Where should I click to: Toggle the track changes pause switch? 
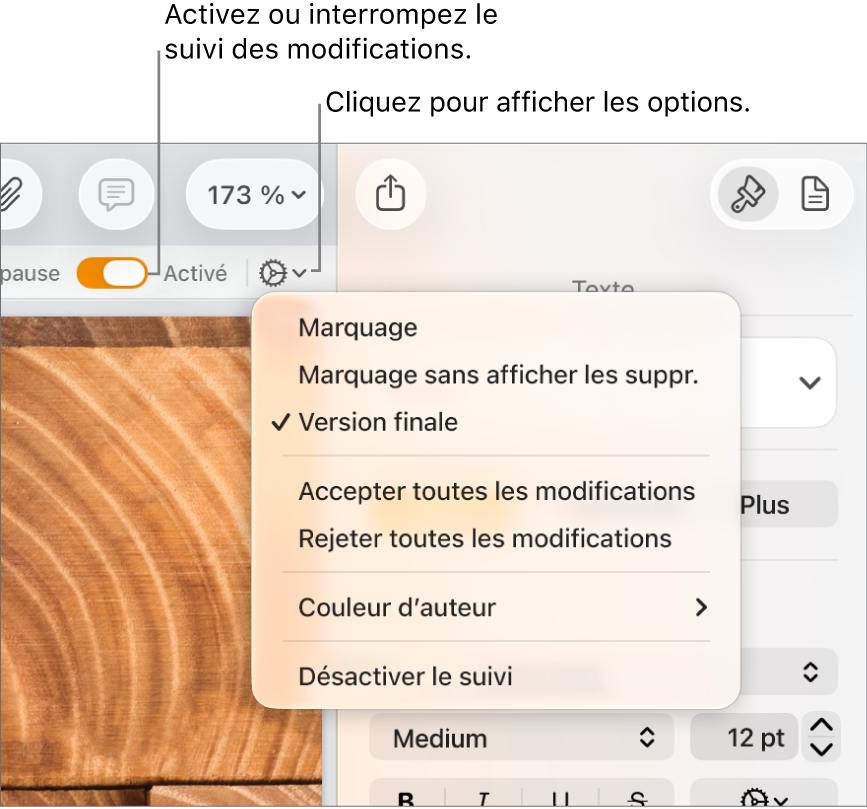[111, 272]
